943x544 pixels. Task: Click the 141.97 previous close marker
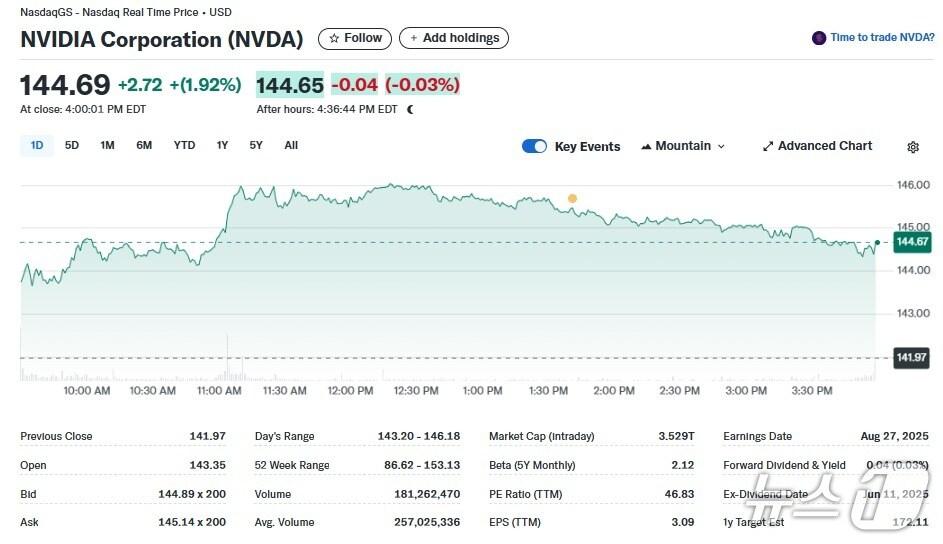coord(911,358)
